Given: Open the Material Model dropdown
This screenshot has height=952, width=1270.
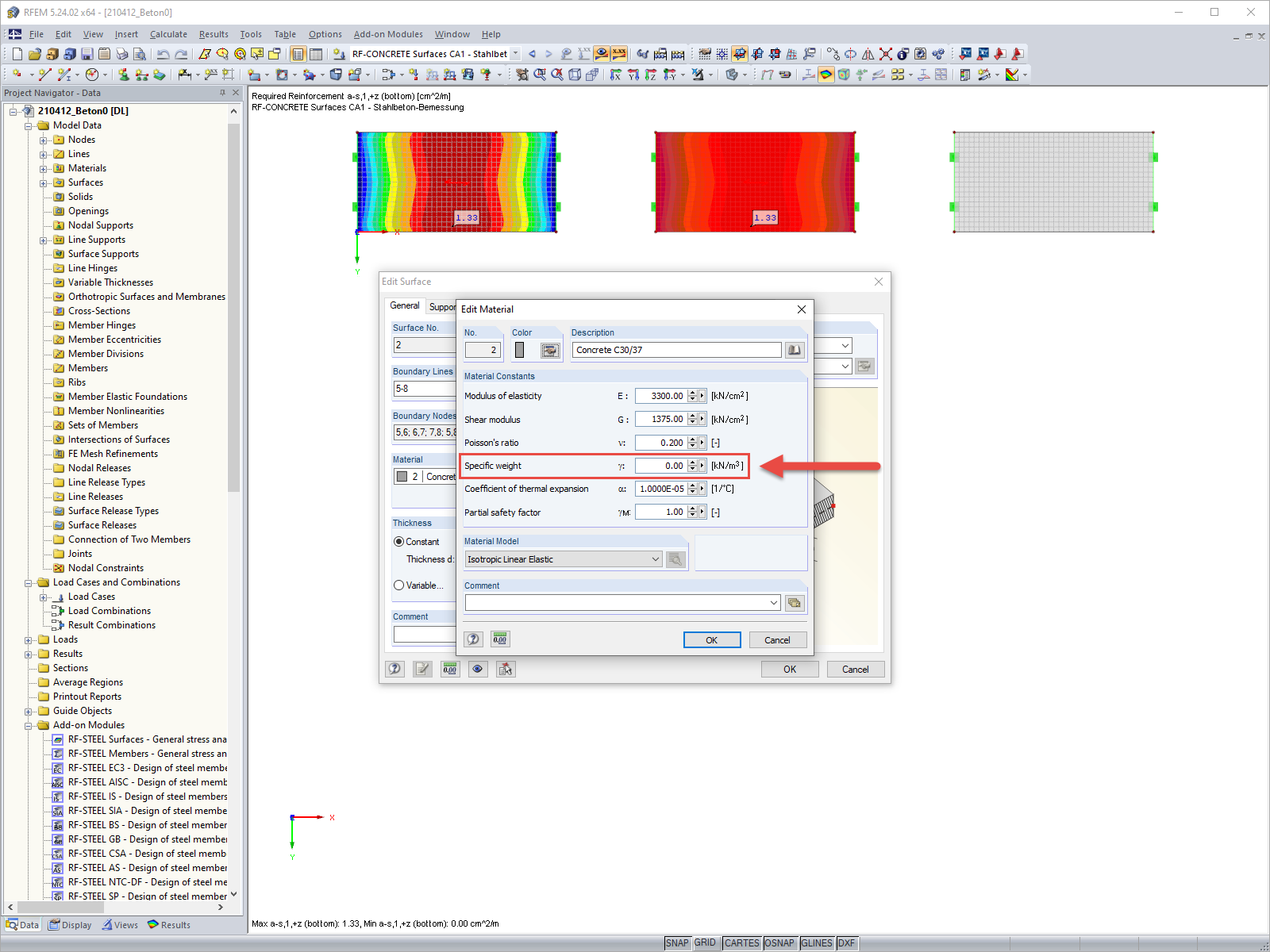Looking at the screenshot, I should (x=654, y=559).
